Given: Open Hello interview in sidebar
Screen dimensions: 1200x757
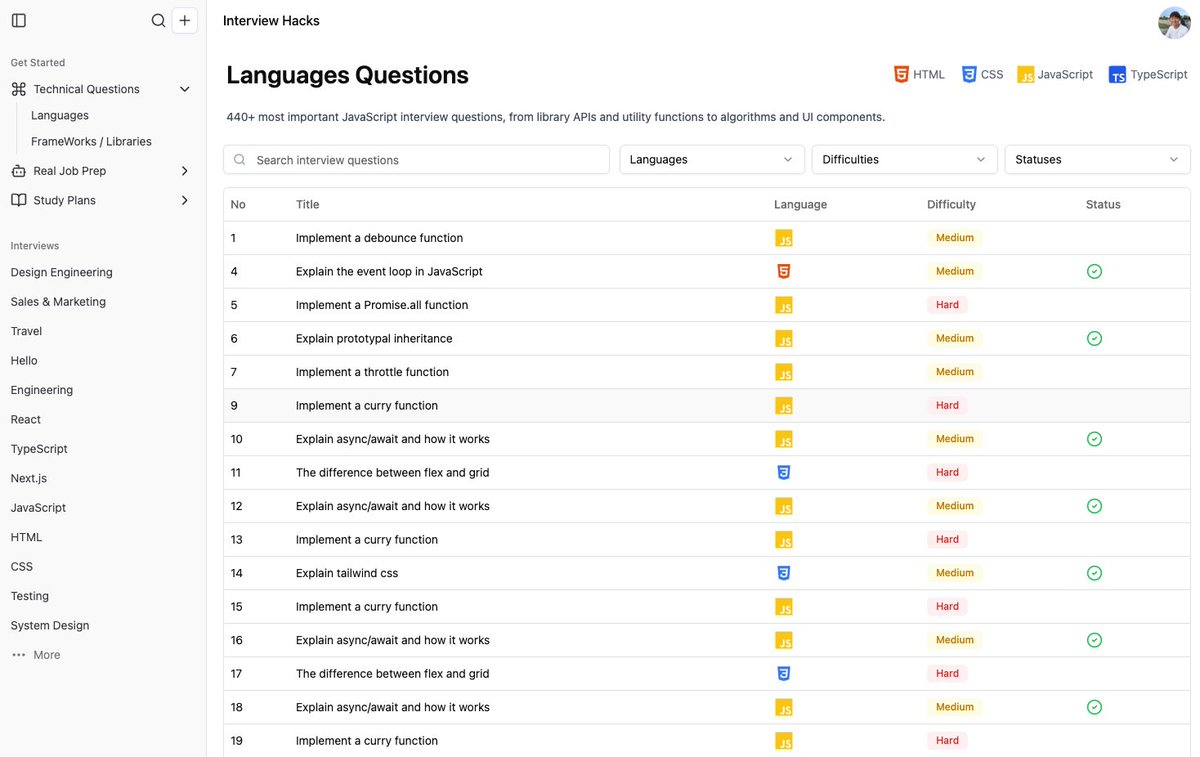Looking at the screenshot, I should (x=24, y=360).
